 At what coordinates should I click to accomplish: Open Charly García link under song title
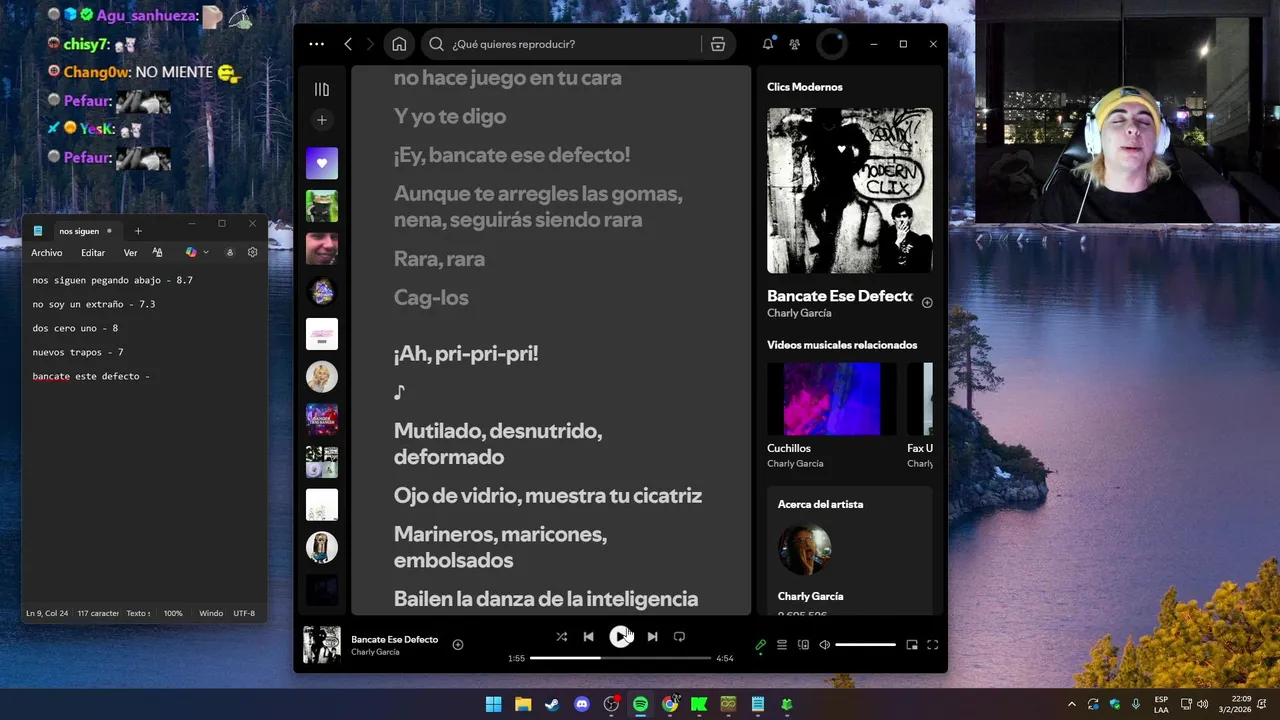click(x=375, y=652)
